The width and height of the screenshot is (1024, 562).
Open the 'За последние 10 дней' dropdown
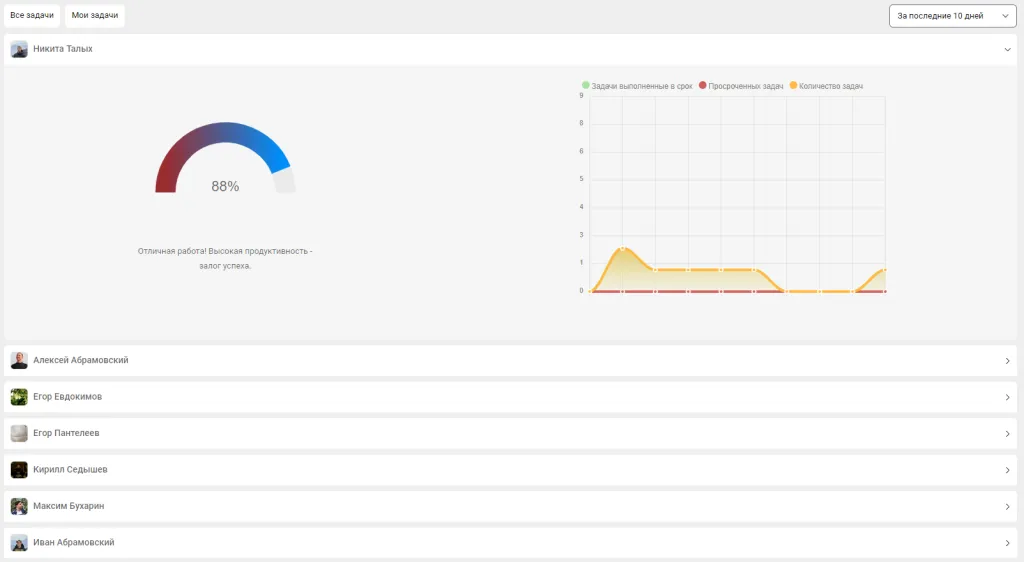click(952, 16)
